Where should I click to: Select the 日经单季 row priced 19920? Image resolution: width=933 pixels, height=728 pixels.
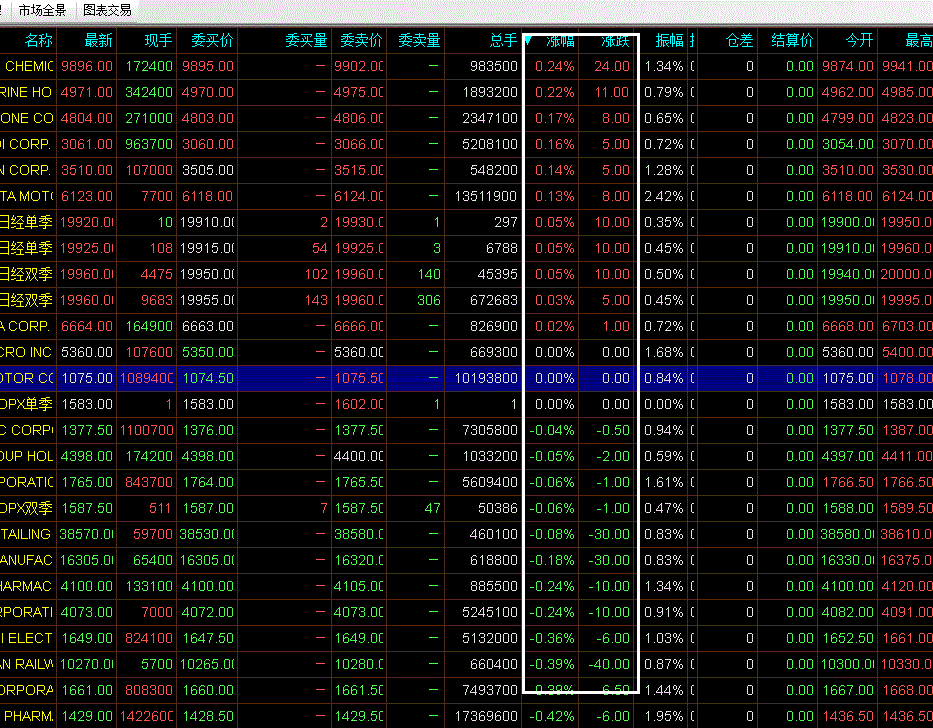(466, 222)
